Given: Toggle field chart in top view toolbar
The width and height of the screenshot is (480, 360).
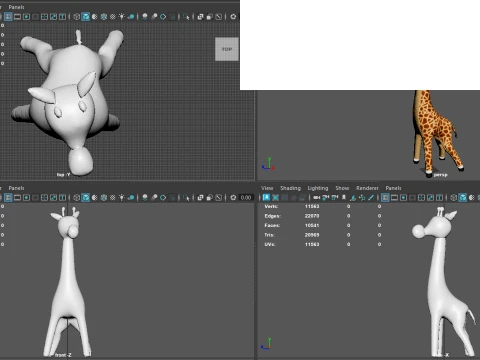Looking at the screenshot, I should pyautogui.click(x=44, y=17).
